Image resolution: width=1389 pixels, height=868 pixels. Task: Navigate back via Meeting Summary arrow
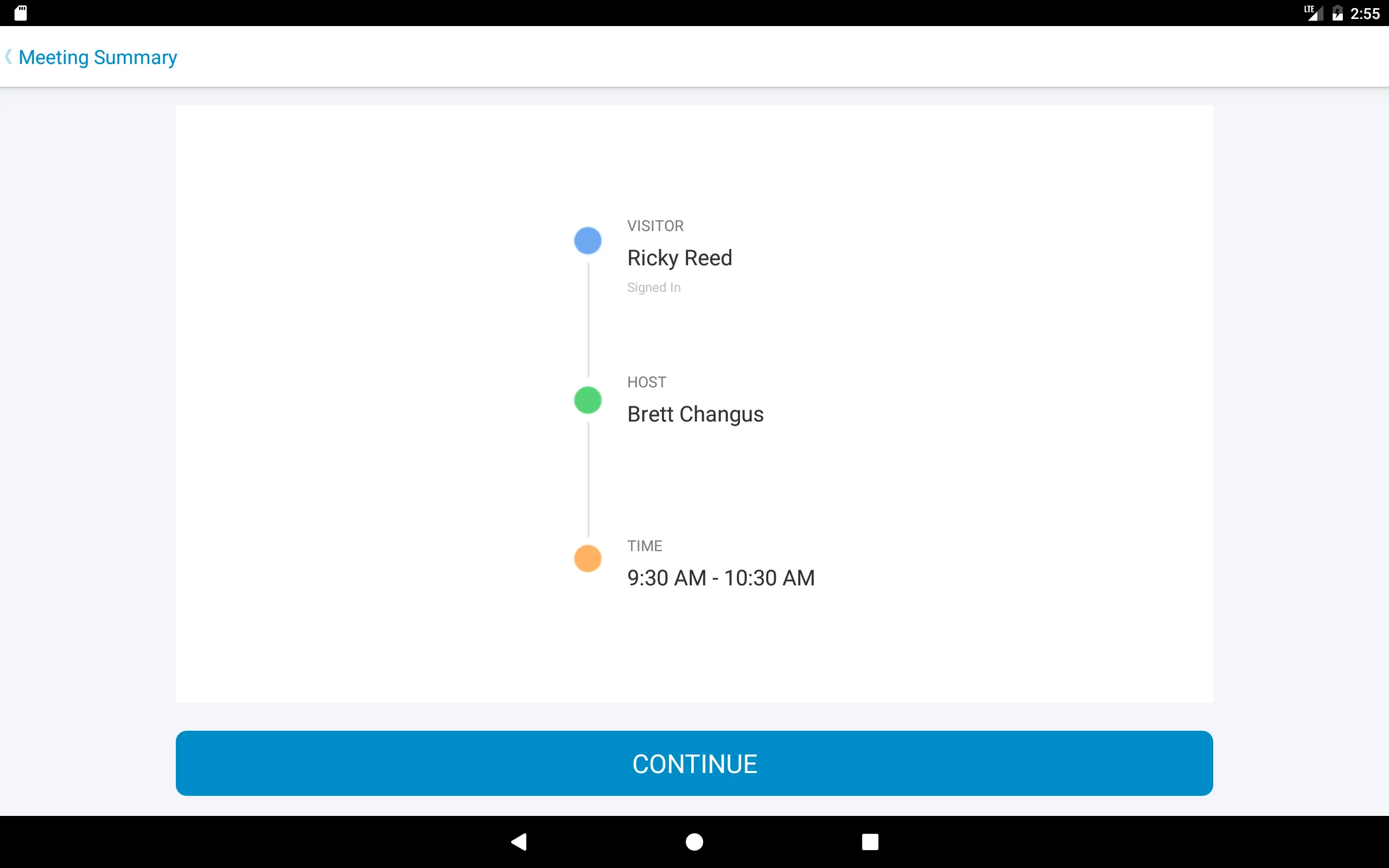(8, 57)
